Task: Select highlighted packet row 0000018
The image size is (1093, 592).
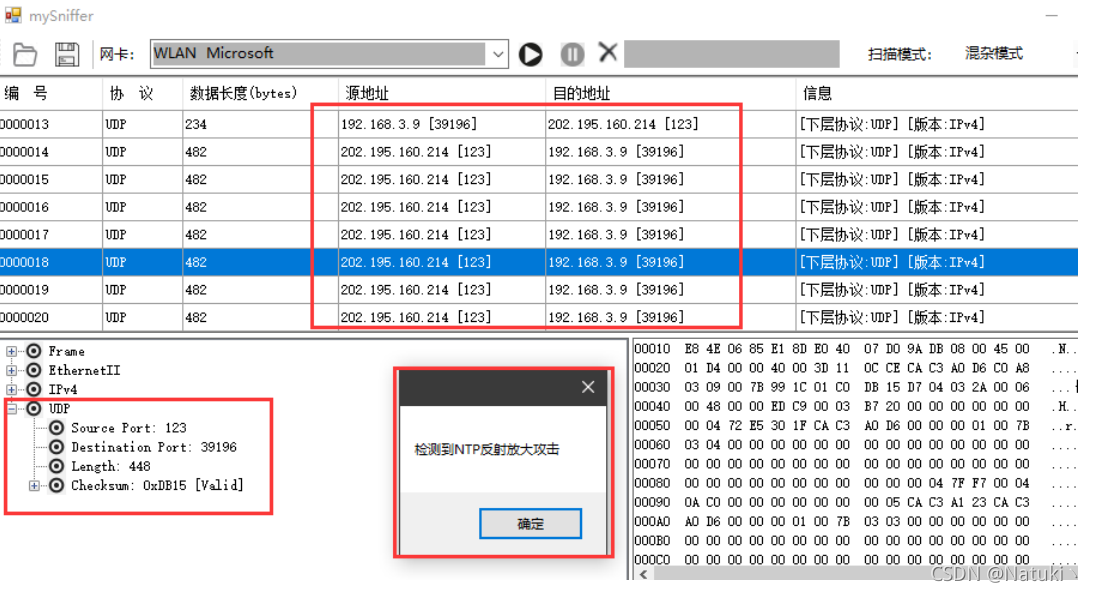Action: pyautogui.click(x=539, y=262)
